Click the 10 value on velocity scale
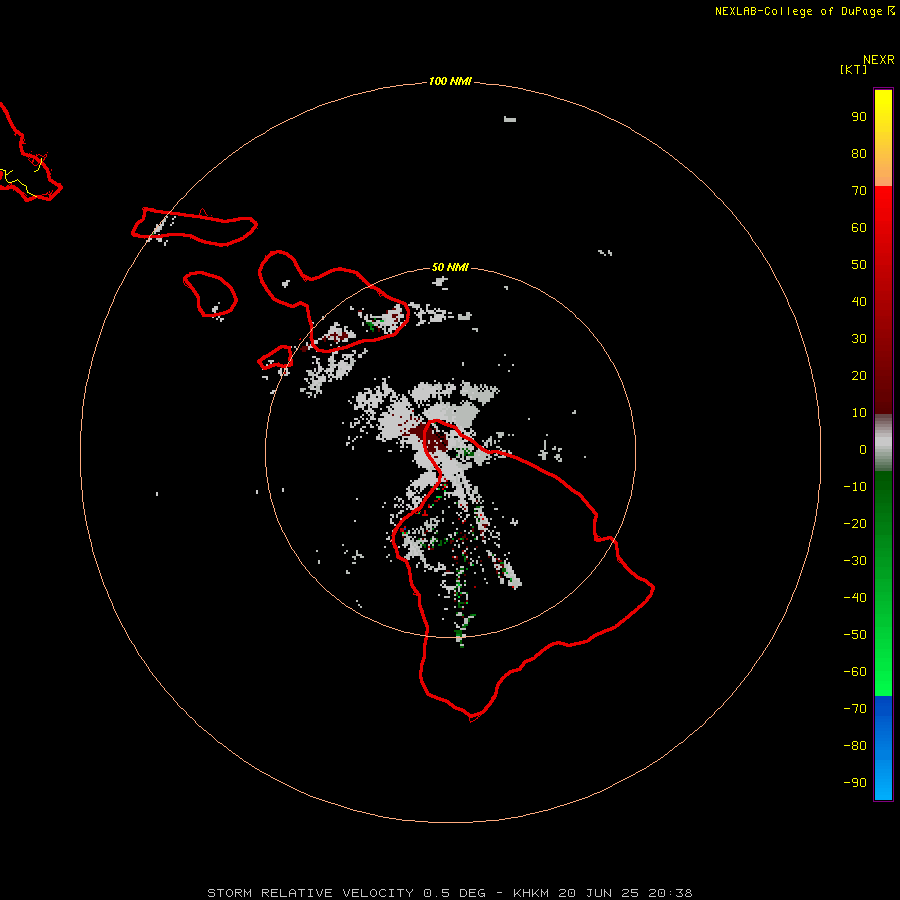This screenshot has height=900, width=900. click(x=859, y=413)
